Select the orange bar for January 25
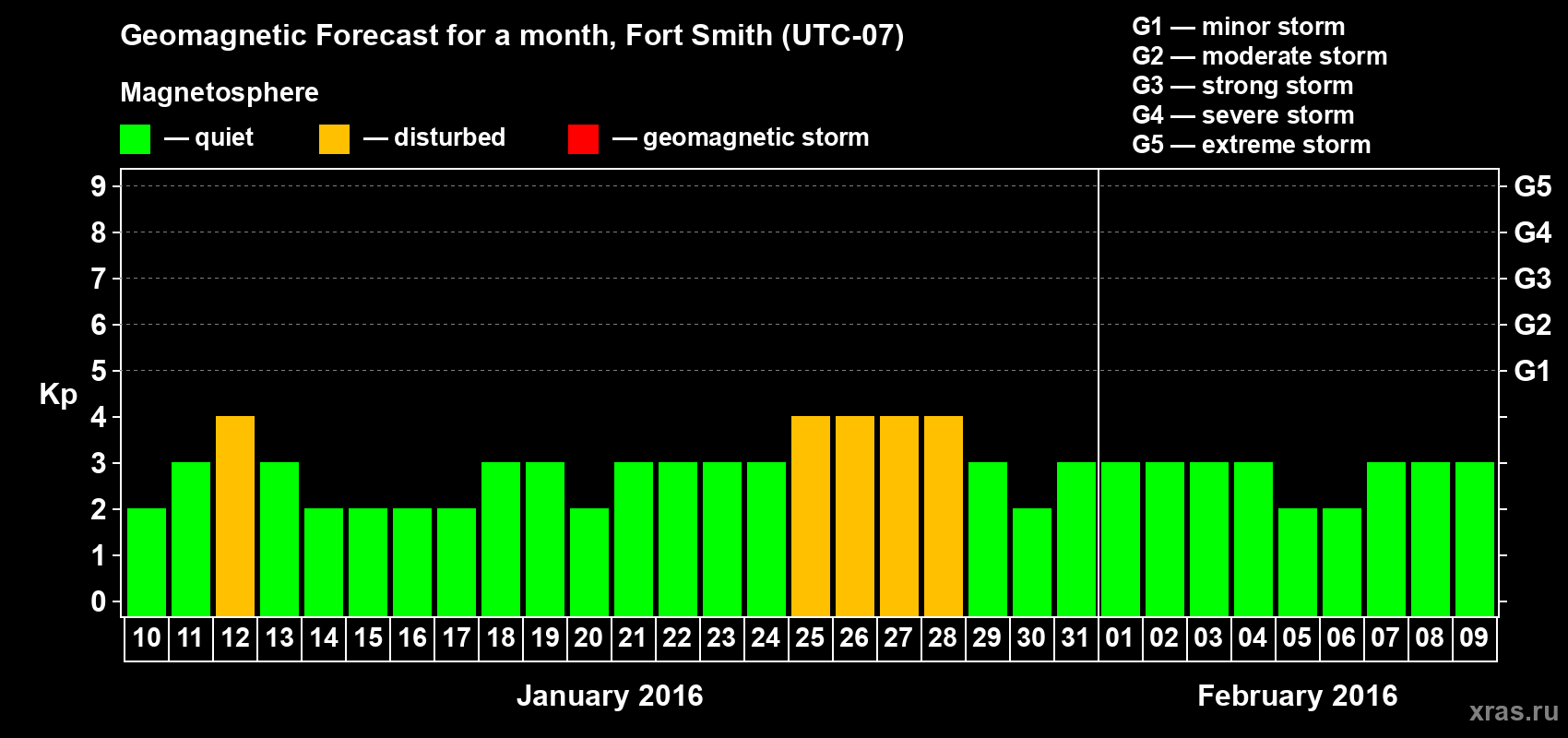This screenshot has width=1568, height=738. pyautogui.click(x=811, y=517)
